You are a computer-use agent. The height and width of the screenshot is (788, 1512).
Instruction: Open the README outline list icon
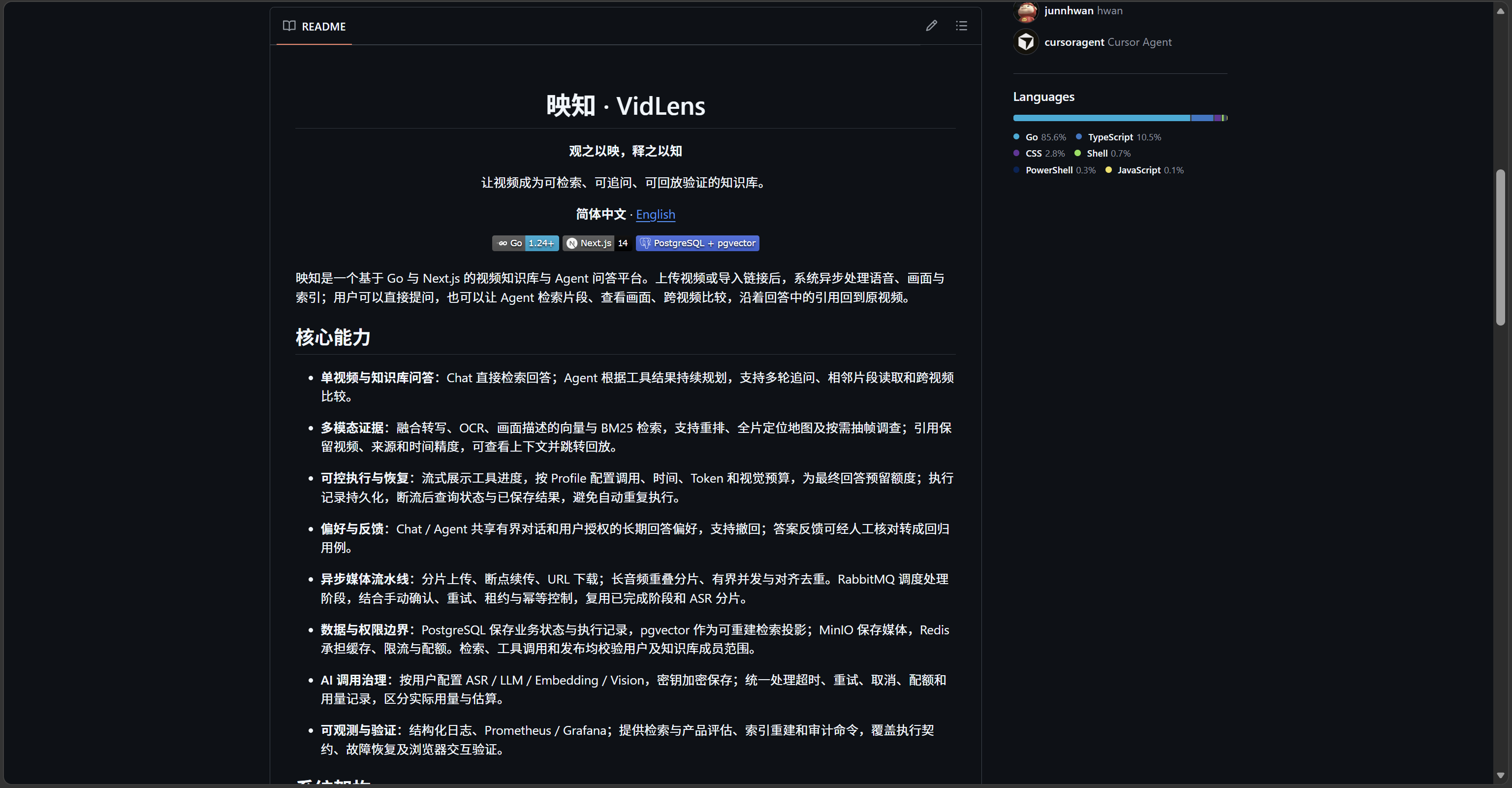(x=961, y=26)
